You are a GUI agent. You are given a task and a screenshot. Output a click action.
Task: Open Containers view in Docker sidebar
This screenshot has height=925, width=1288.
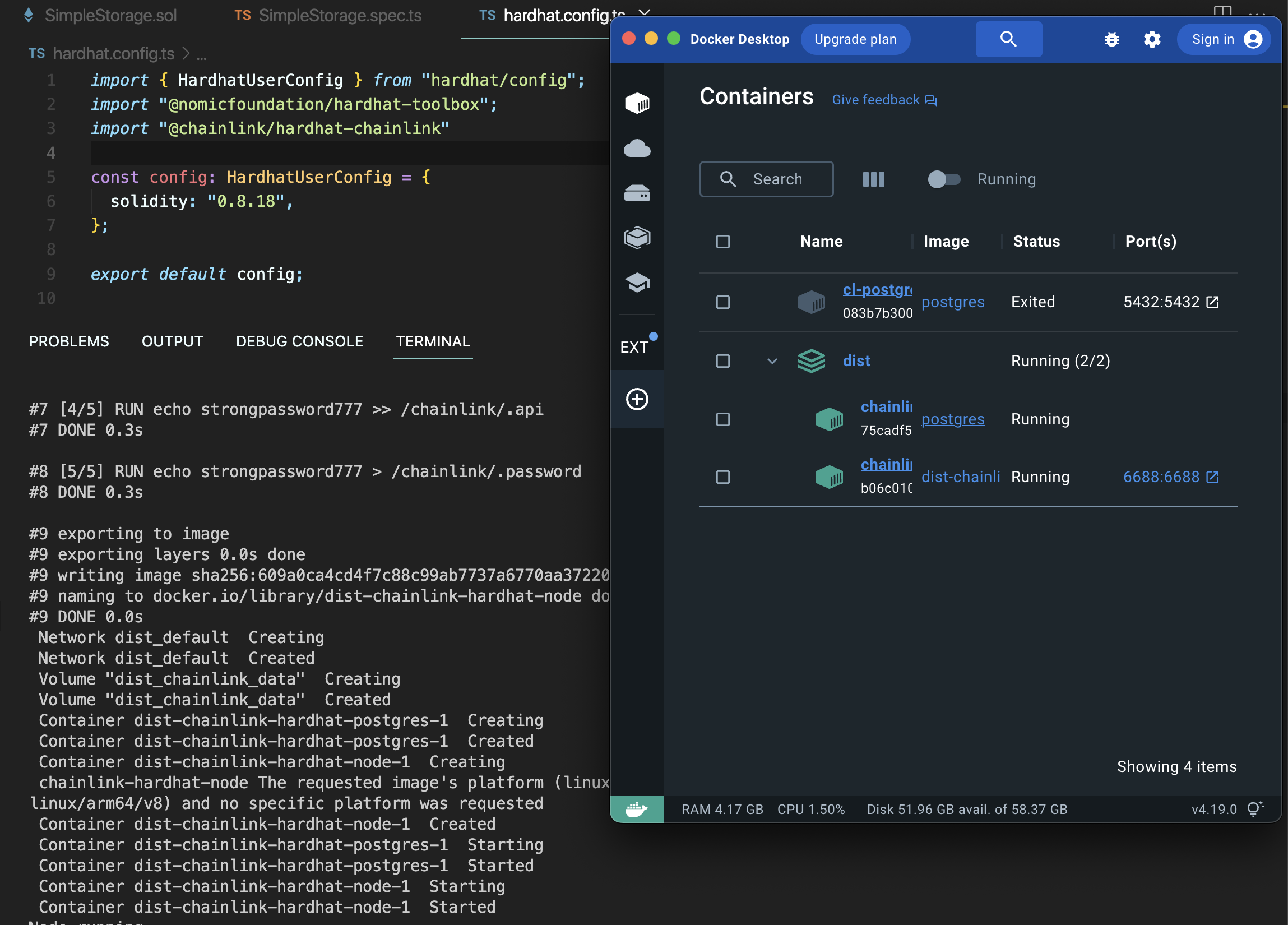(x=637, y=103)
